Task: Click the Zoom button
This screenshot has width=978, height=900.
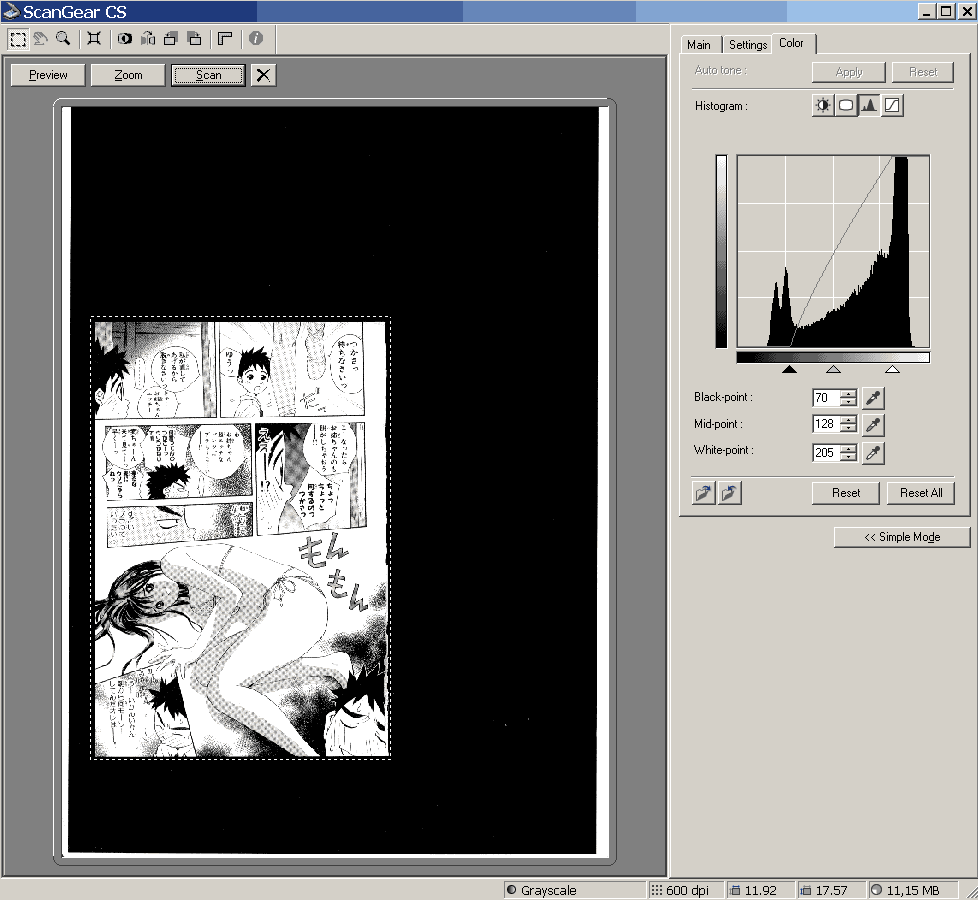Action: click(128, 75)
